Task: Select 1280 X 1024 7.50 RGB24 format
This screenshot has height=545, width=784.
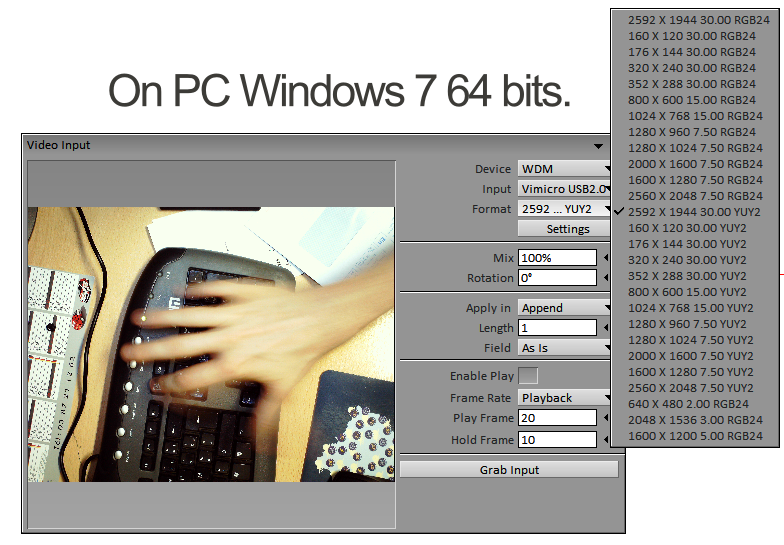Action: (695, 148)
